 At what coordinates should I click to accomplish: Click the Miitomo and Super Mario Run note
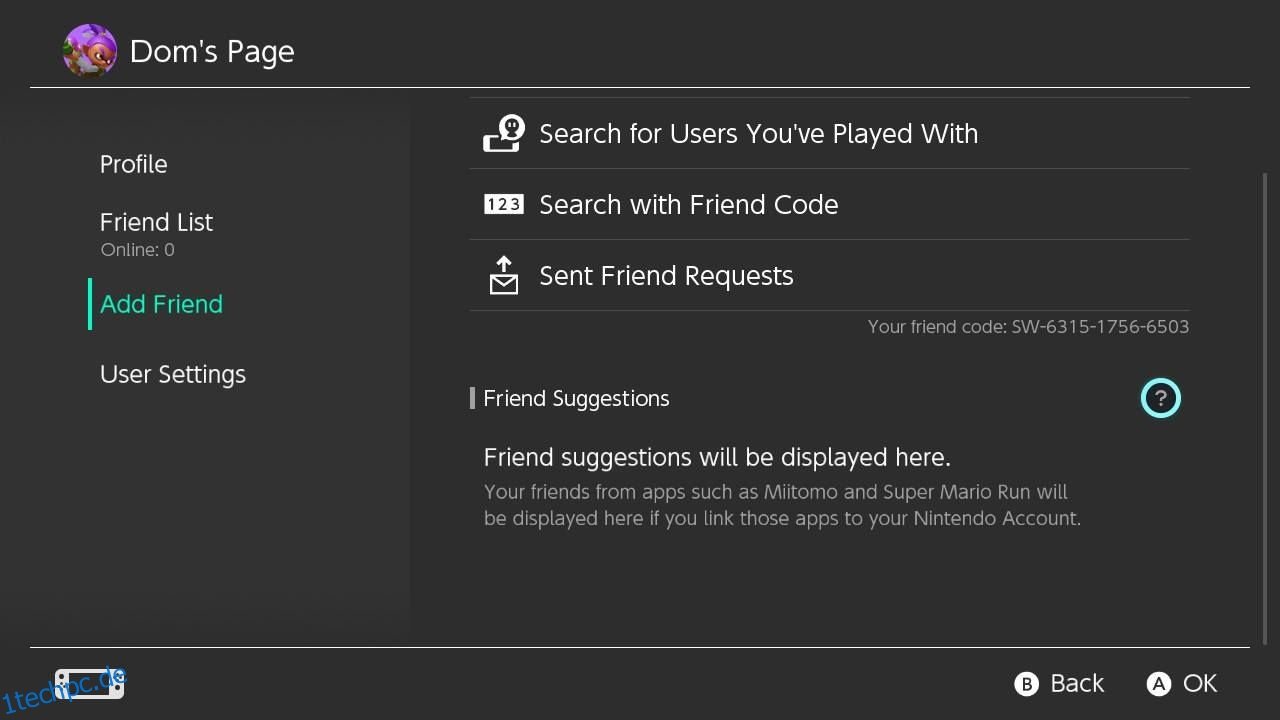782,505
